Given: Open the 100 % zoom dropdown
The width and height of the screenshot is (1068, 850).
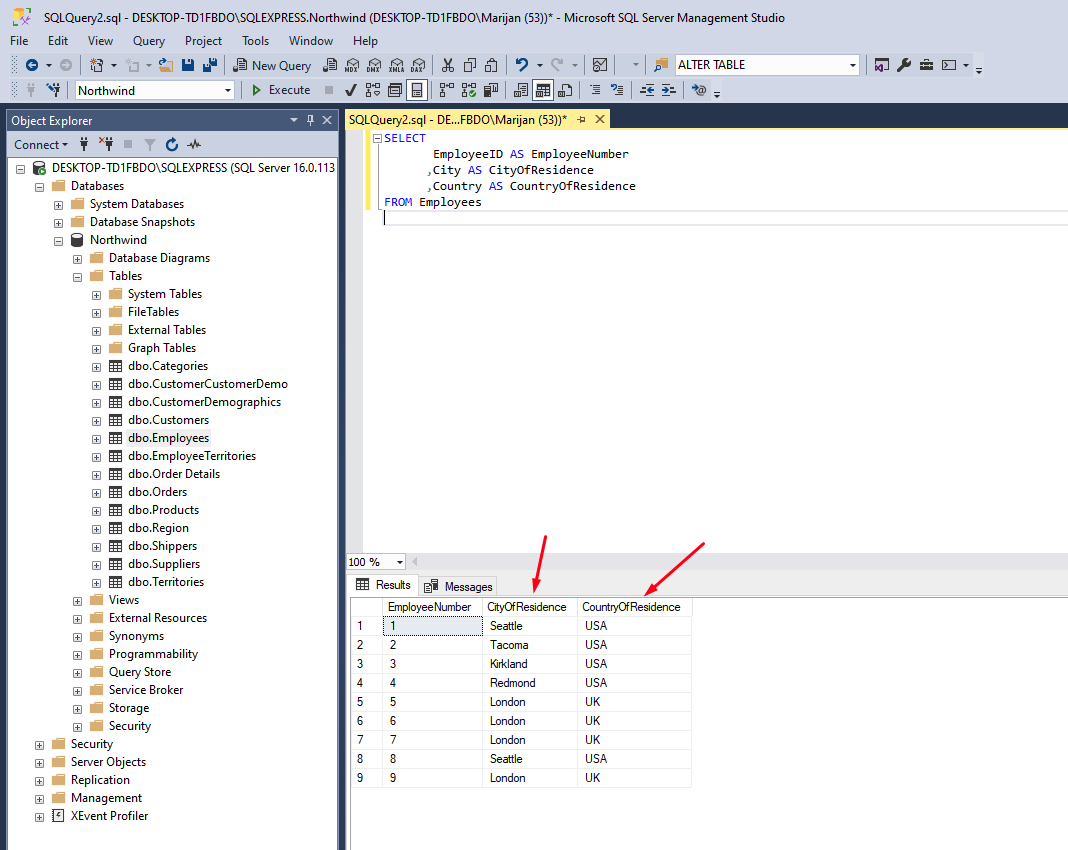Looking at the screenshot, I should pos(400,562).
